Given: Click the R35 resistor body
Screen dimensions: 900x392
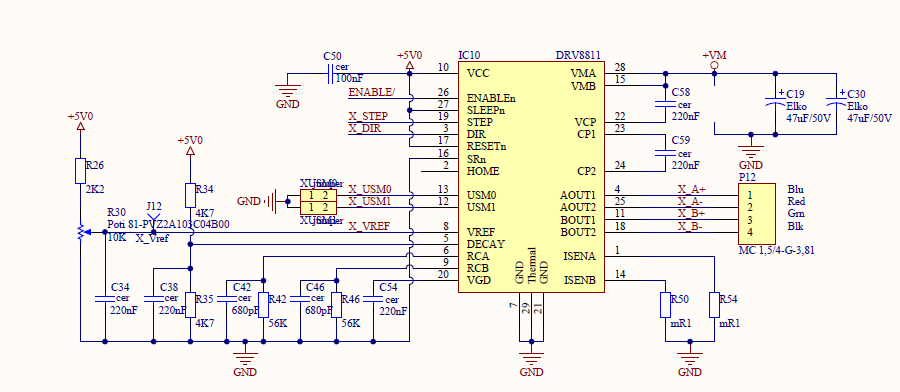Looking at the screenshot, I should click(191, 305).
